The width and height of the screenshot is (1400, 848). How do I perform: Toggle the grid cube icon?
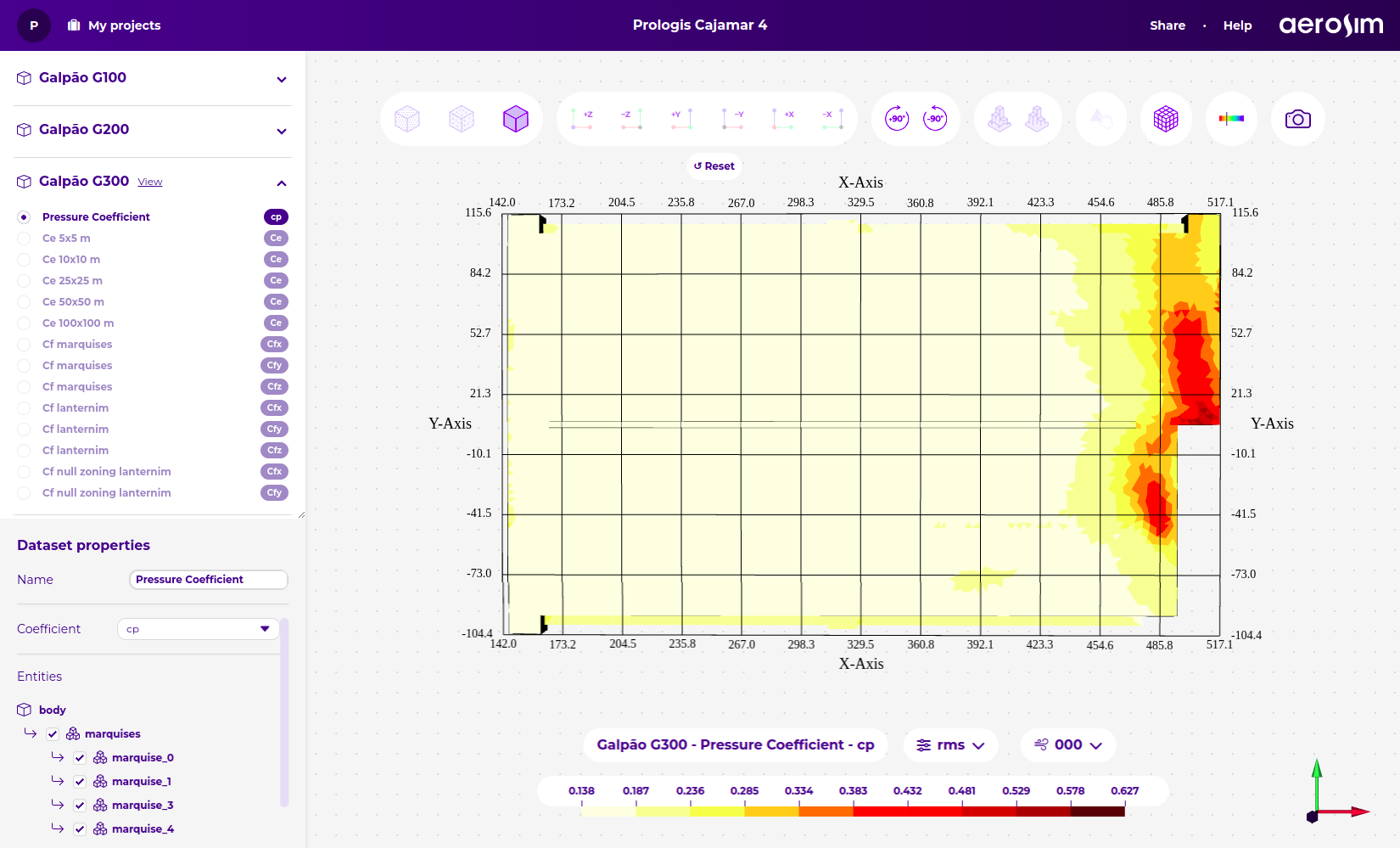1166,119
